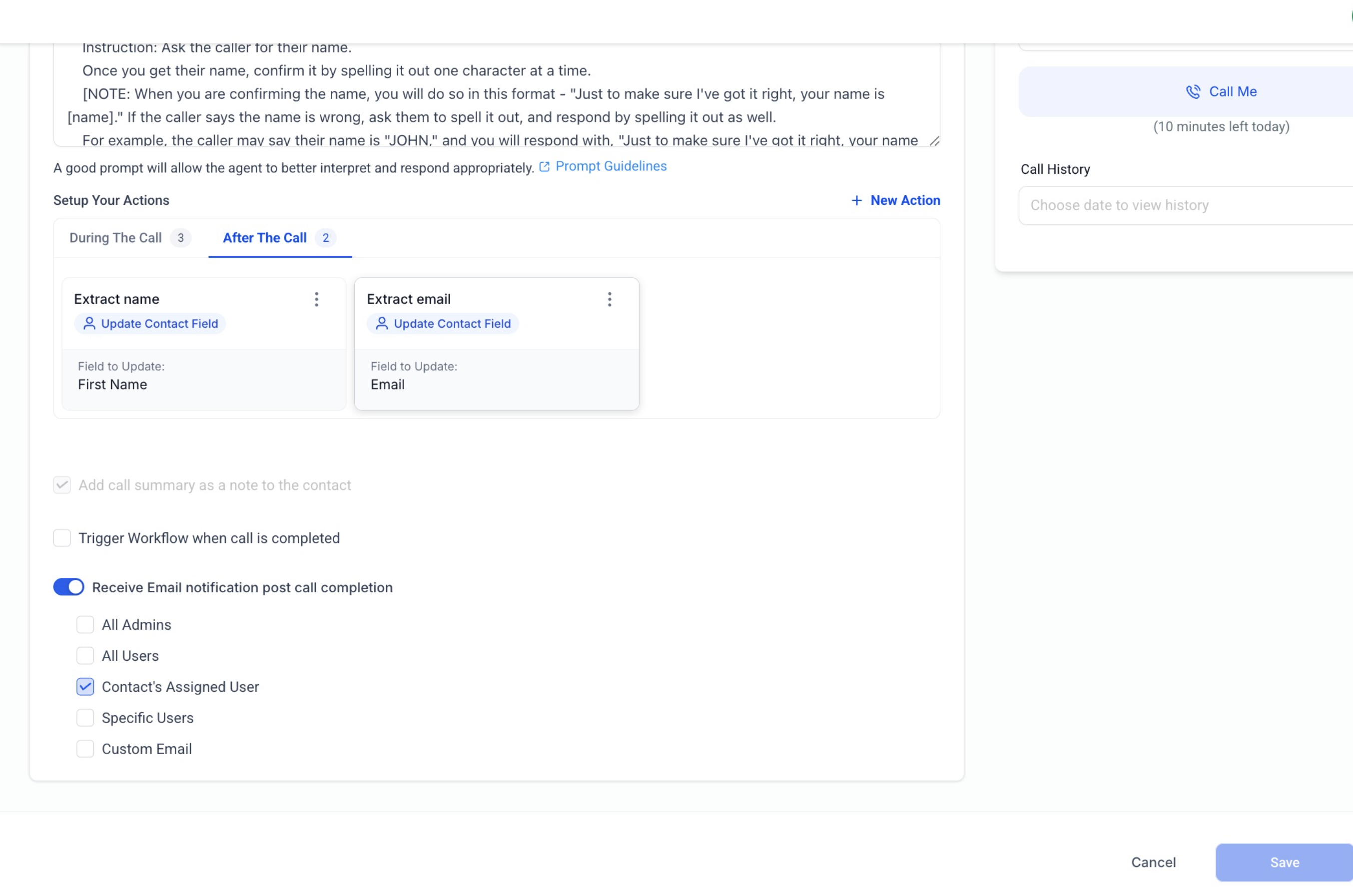Click the count badge 3 on During The Call
The image size is (1353, 896).
[181, 238]
